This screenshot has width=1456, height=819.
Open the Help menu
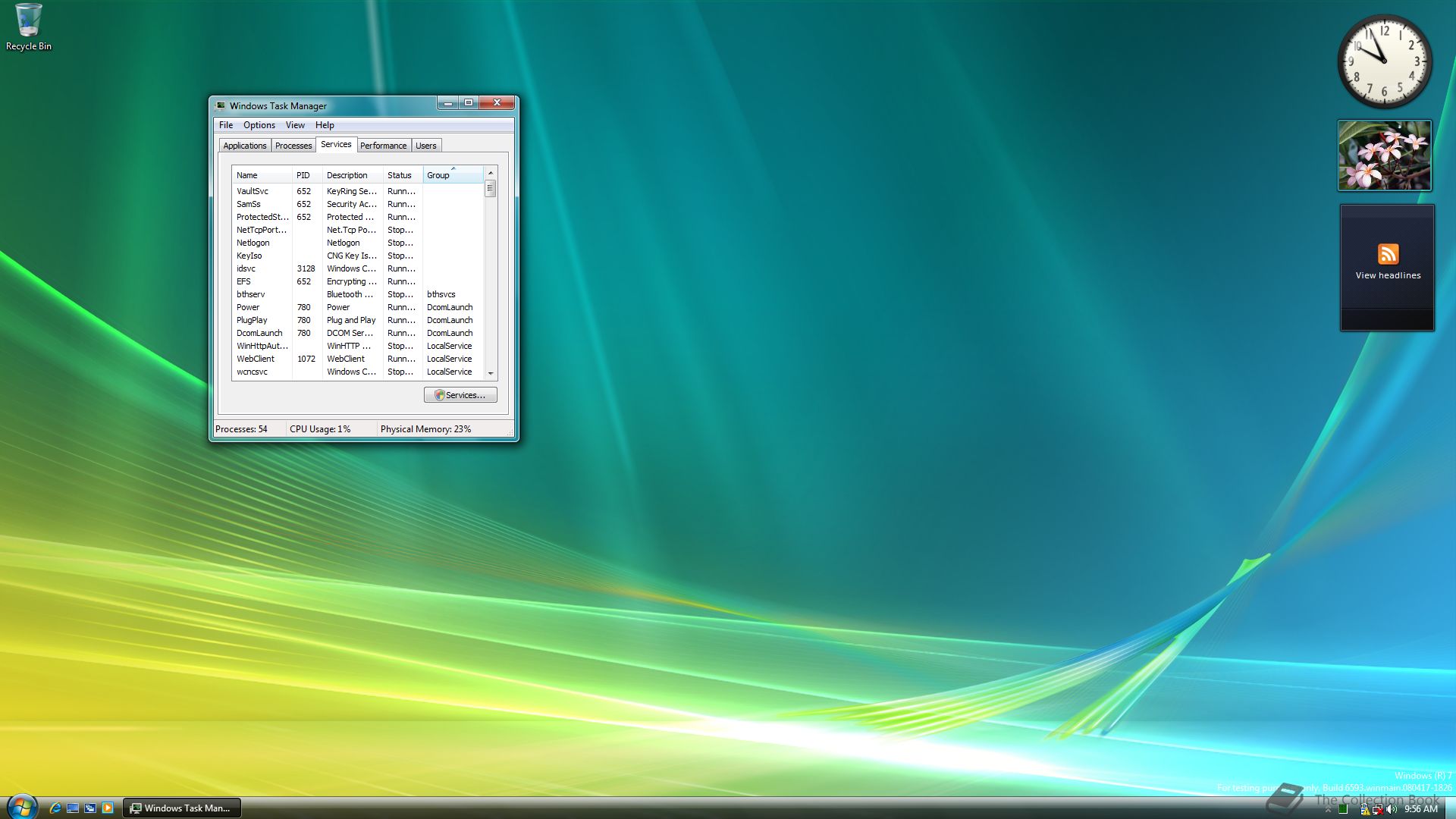(325, 125)
